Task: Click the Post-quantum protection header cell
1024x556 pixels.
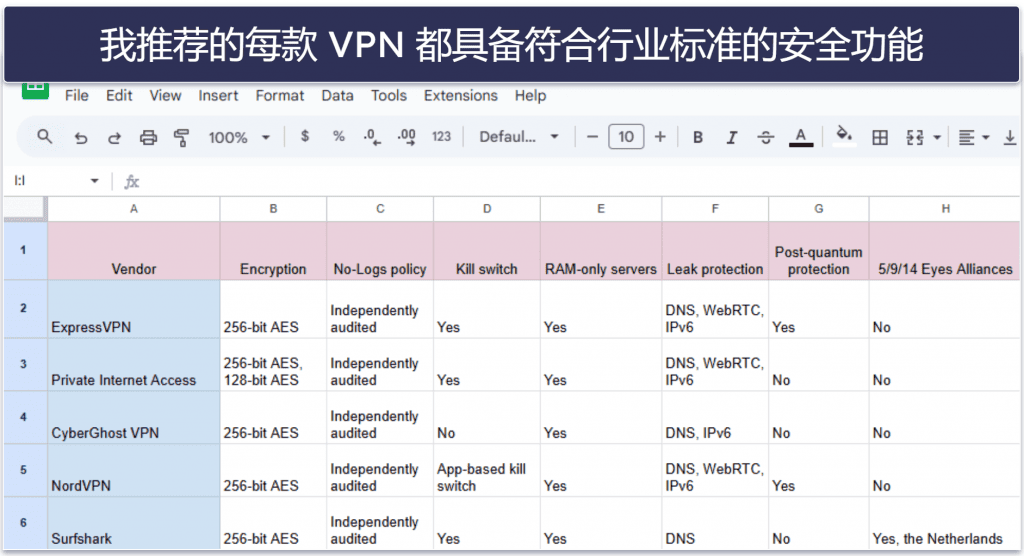Action: click(819, 251)
